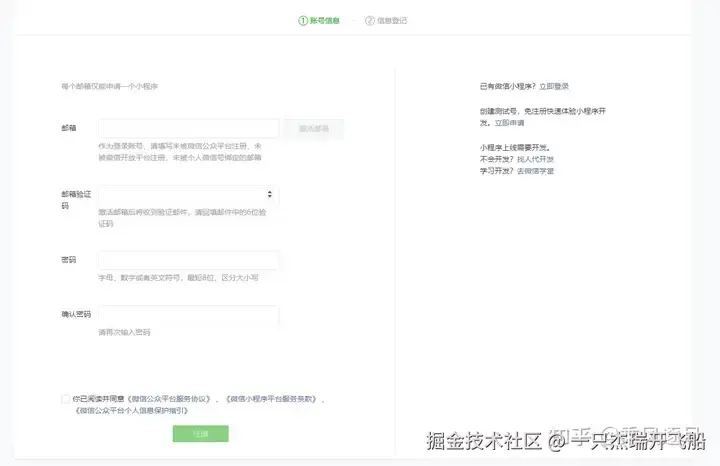Select step 1 账号信息 tab
Viewport: 720px width, 466px height.
click(319, 21)
